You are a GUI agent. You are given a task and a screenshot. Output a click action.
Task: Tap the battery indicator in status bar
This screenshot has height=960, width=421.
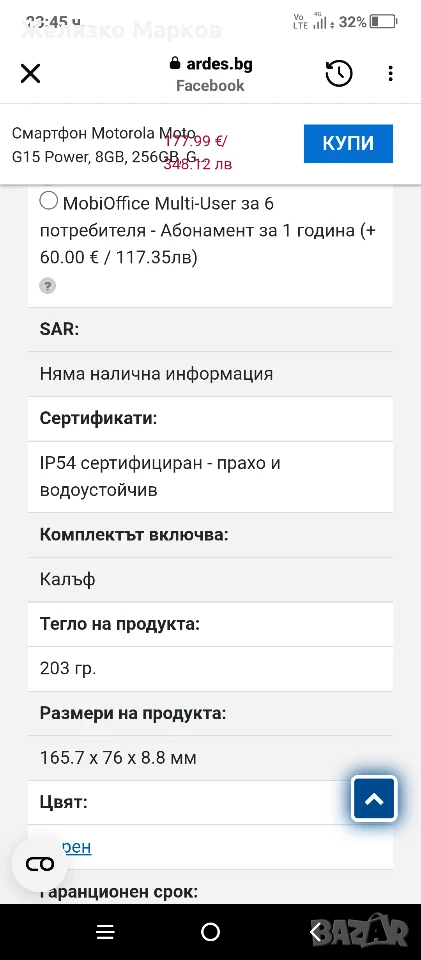(x=383, y=22)
